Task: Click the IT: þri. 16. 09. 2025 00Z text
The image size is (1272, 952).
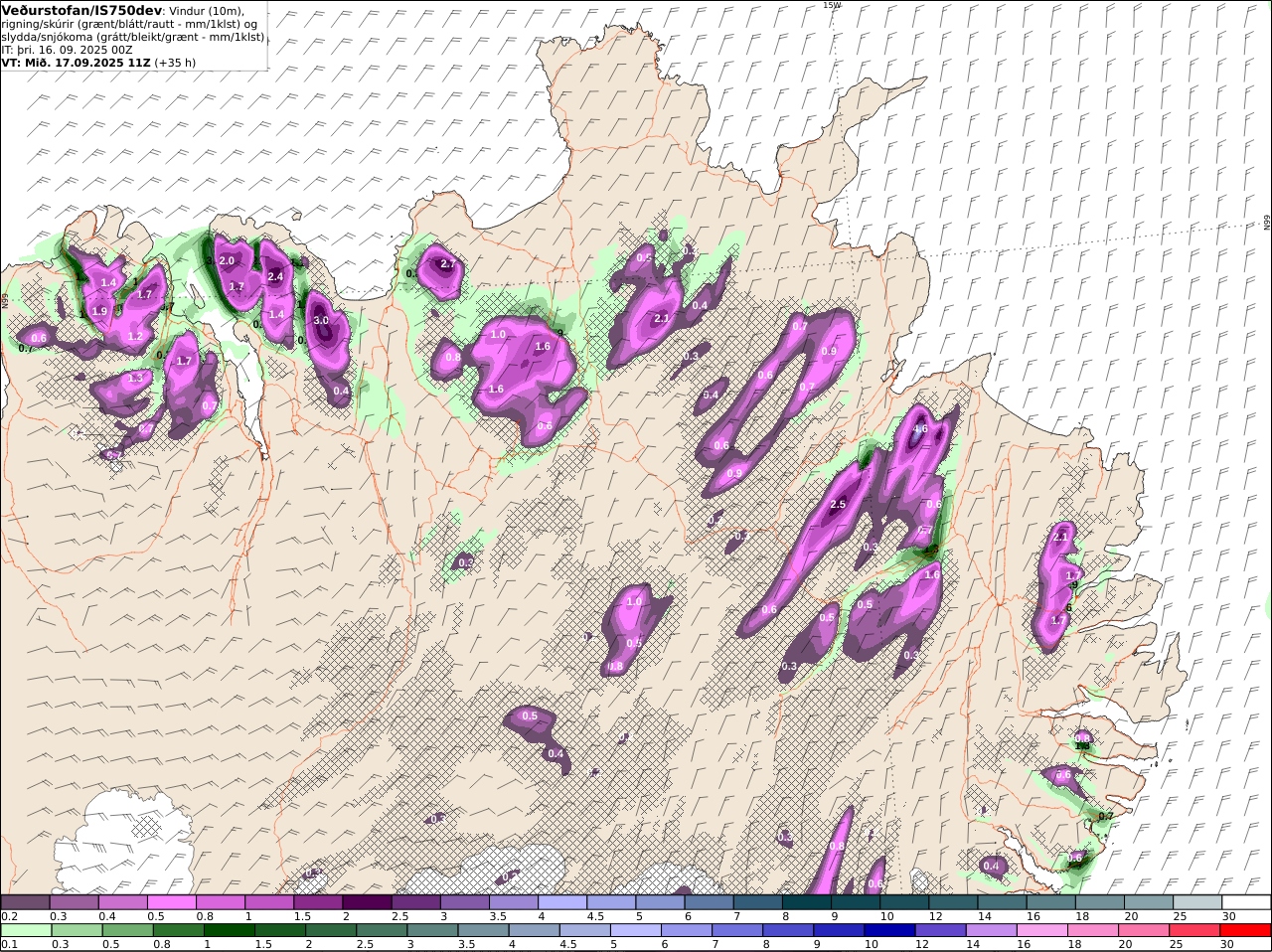Action: tap(67, 50)
